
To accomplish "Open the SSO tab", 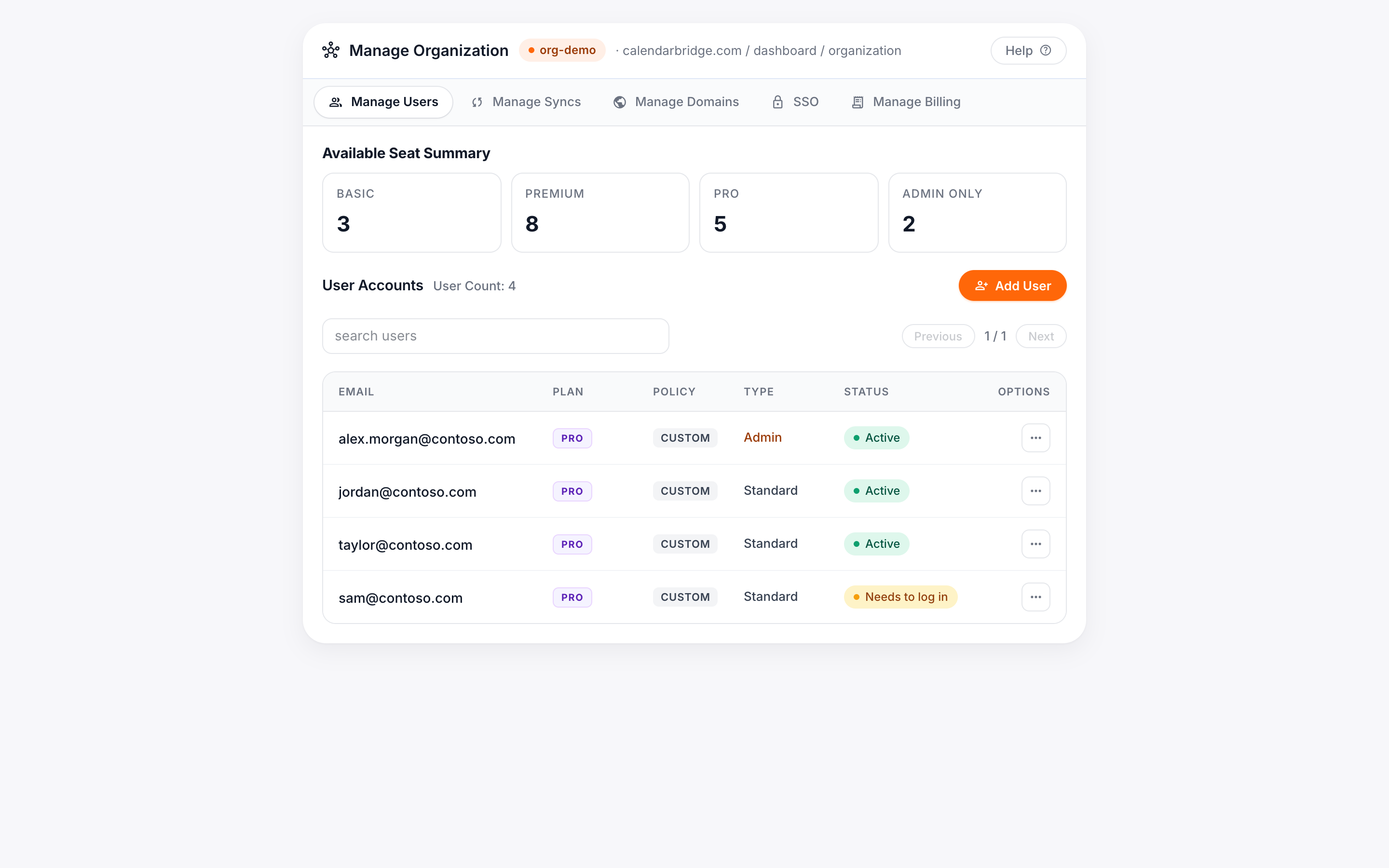I will point(795,102).
